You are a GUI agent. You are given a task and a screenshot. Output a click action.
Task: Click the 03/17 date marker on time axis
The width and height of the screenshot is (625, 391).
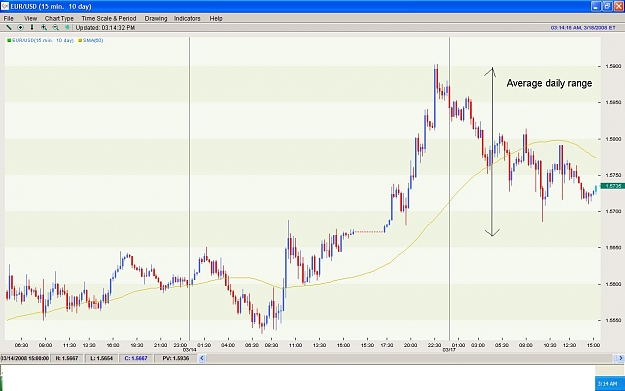[x=449, y=350]
